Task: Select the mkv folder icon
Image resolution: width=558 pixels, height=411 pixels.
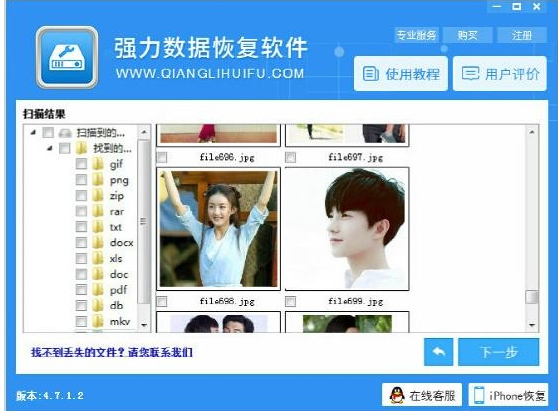Action: click(98, 321)
